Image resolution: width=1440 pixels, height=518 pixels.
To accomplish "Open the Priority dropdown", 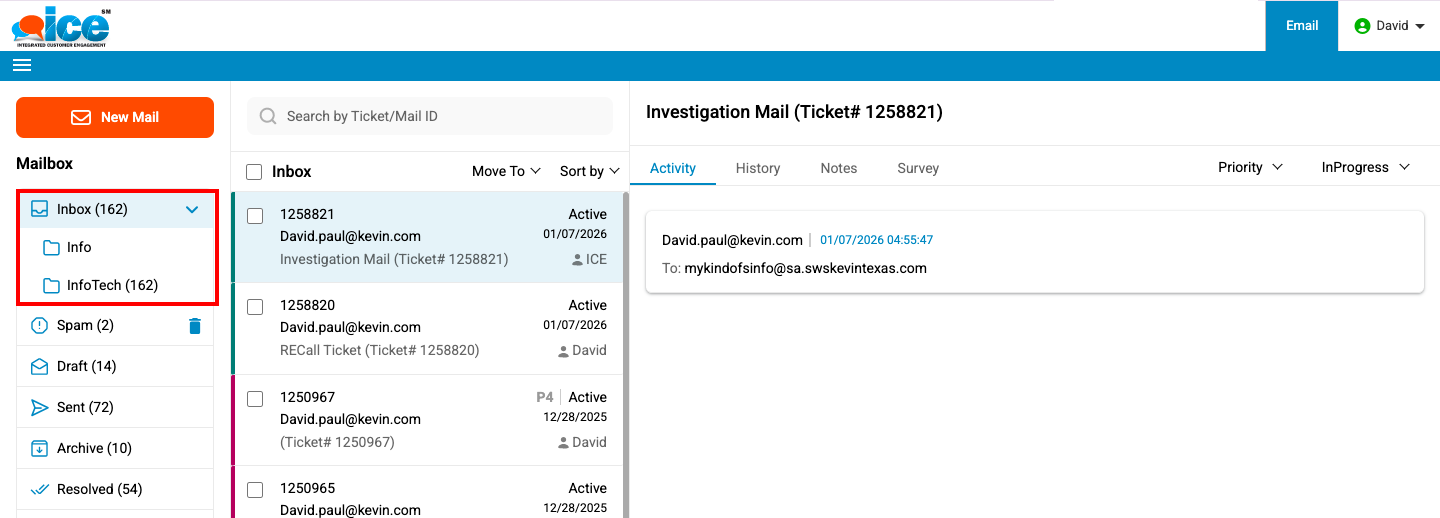I will pos(1250,168).
